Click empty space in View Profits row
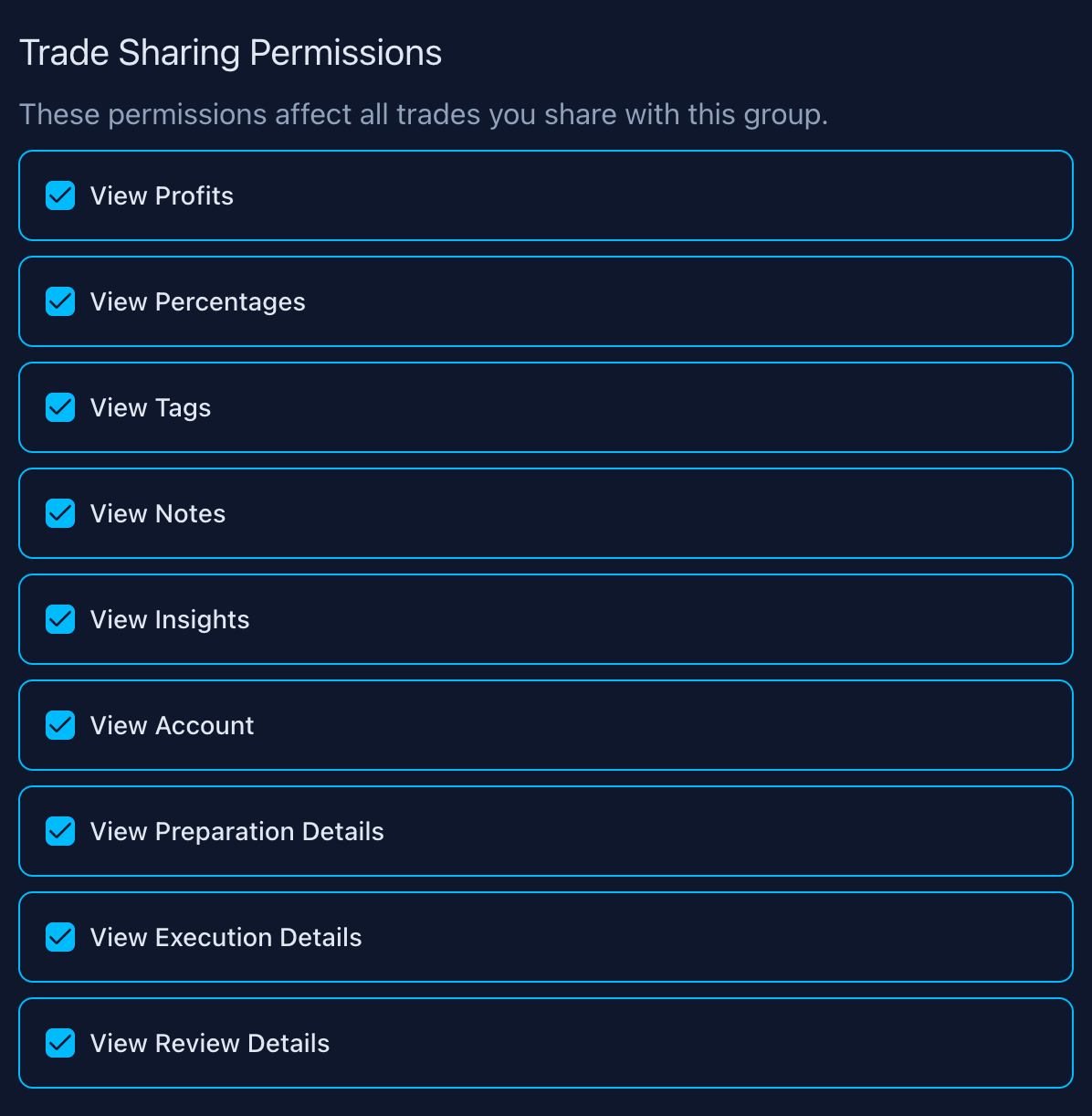Screen dimensions: 1092x1116 [639, 195]
